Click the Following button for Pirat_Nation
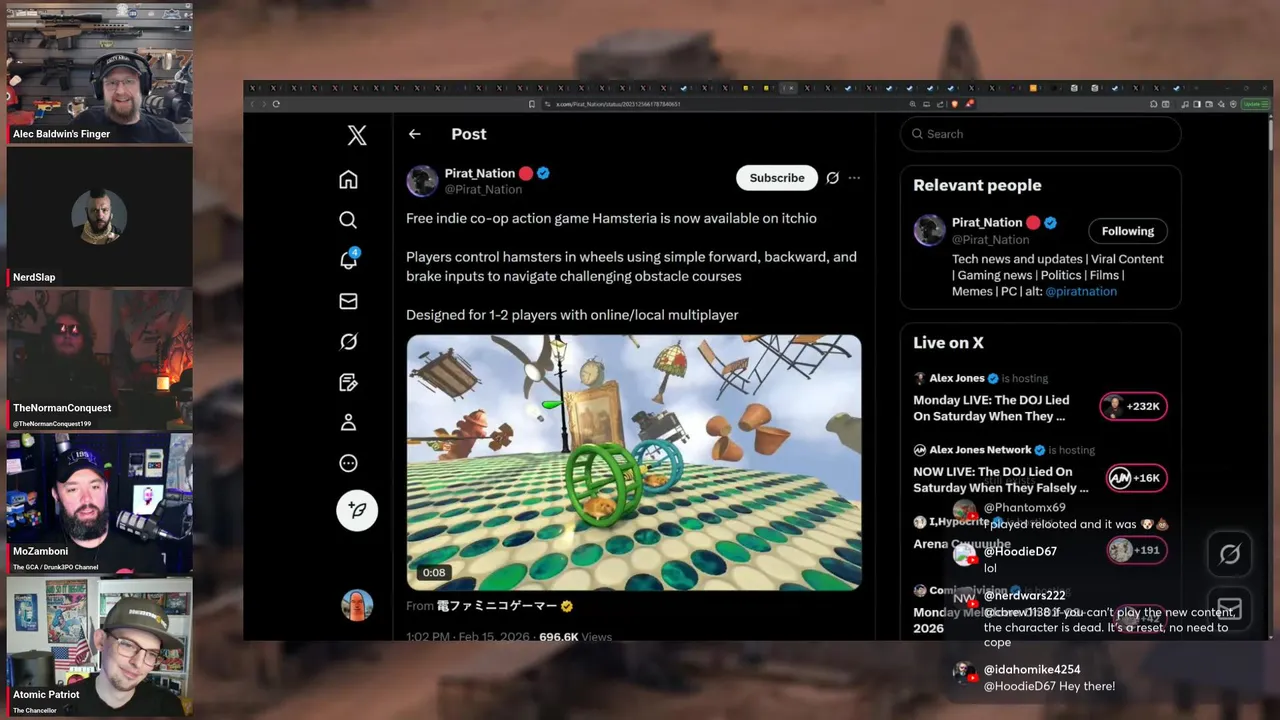 click(1128, 231)
